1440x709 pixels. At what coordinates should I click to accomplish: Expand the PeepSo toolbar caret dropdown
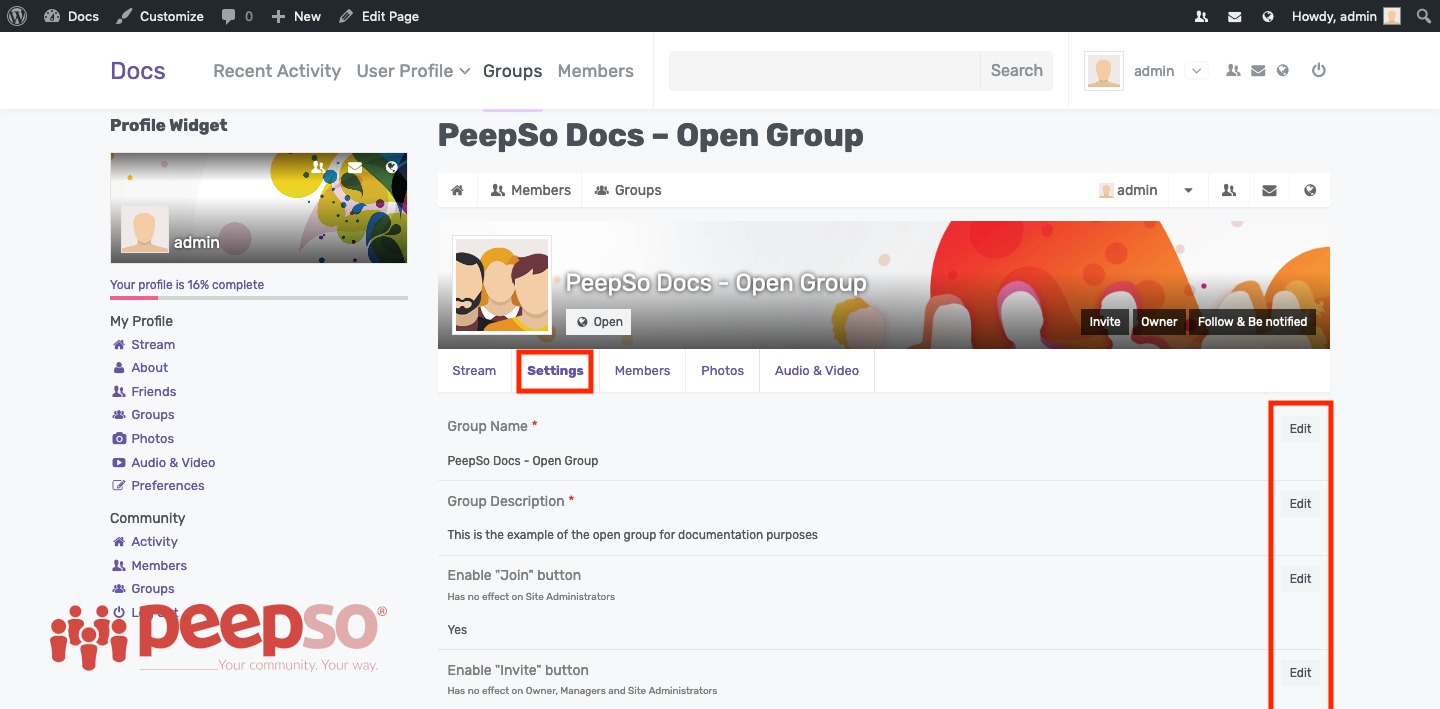tap(1189, 190)
